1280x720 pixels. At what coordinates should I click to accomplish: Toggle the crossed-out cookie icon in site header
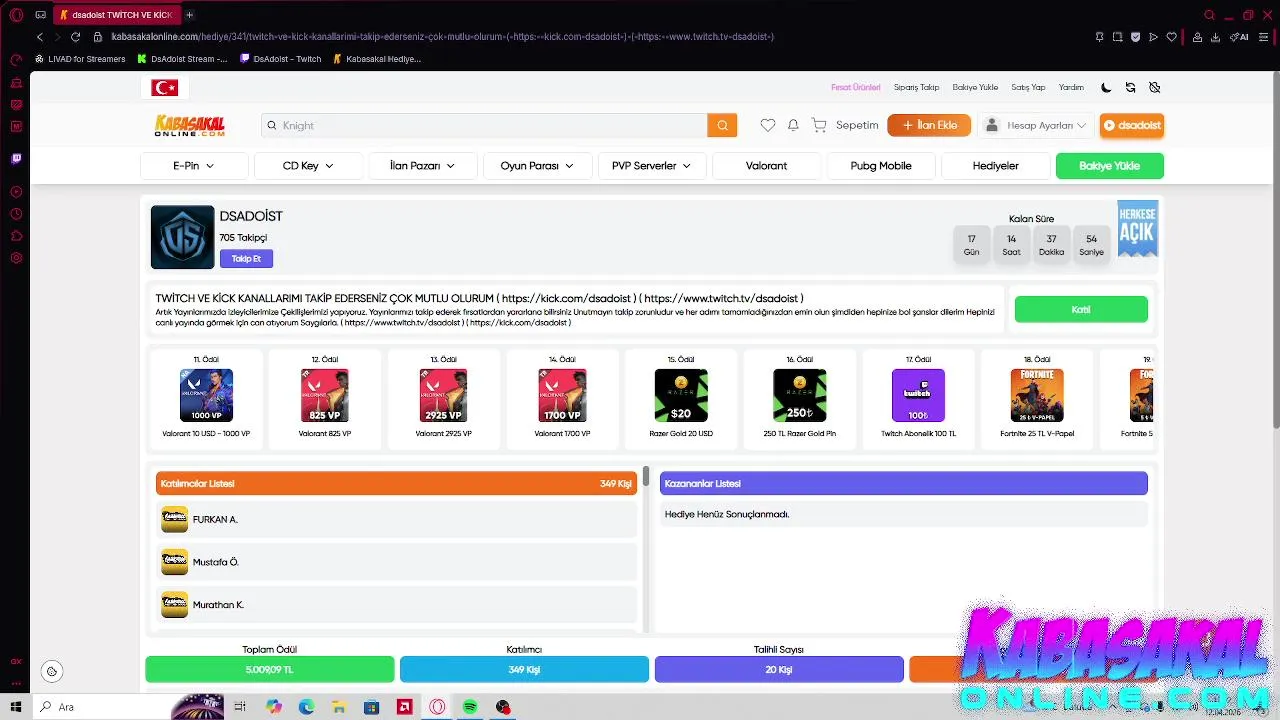(x=1154, y=87)
